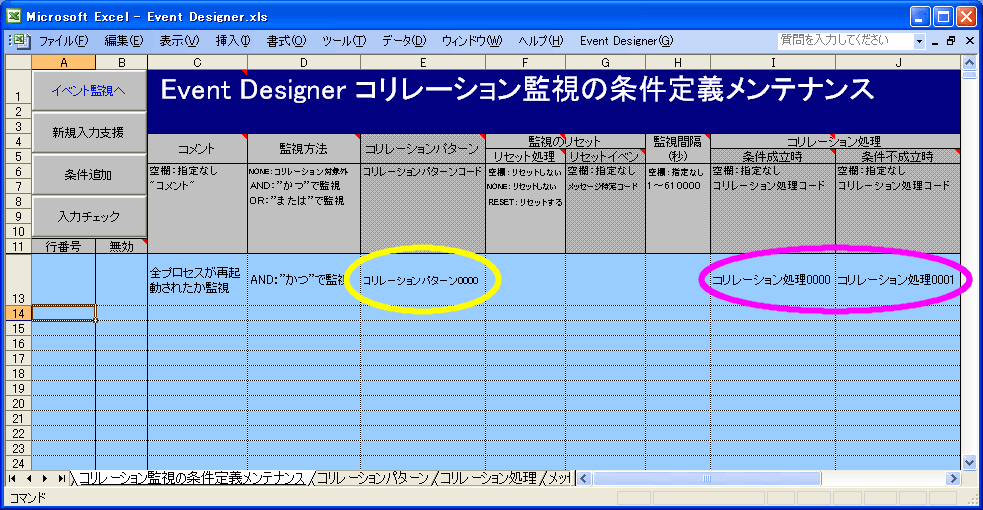Select column J header
The image size is (983, 510).
[x=898, y=62]
